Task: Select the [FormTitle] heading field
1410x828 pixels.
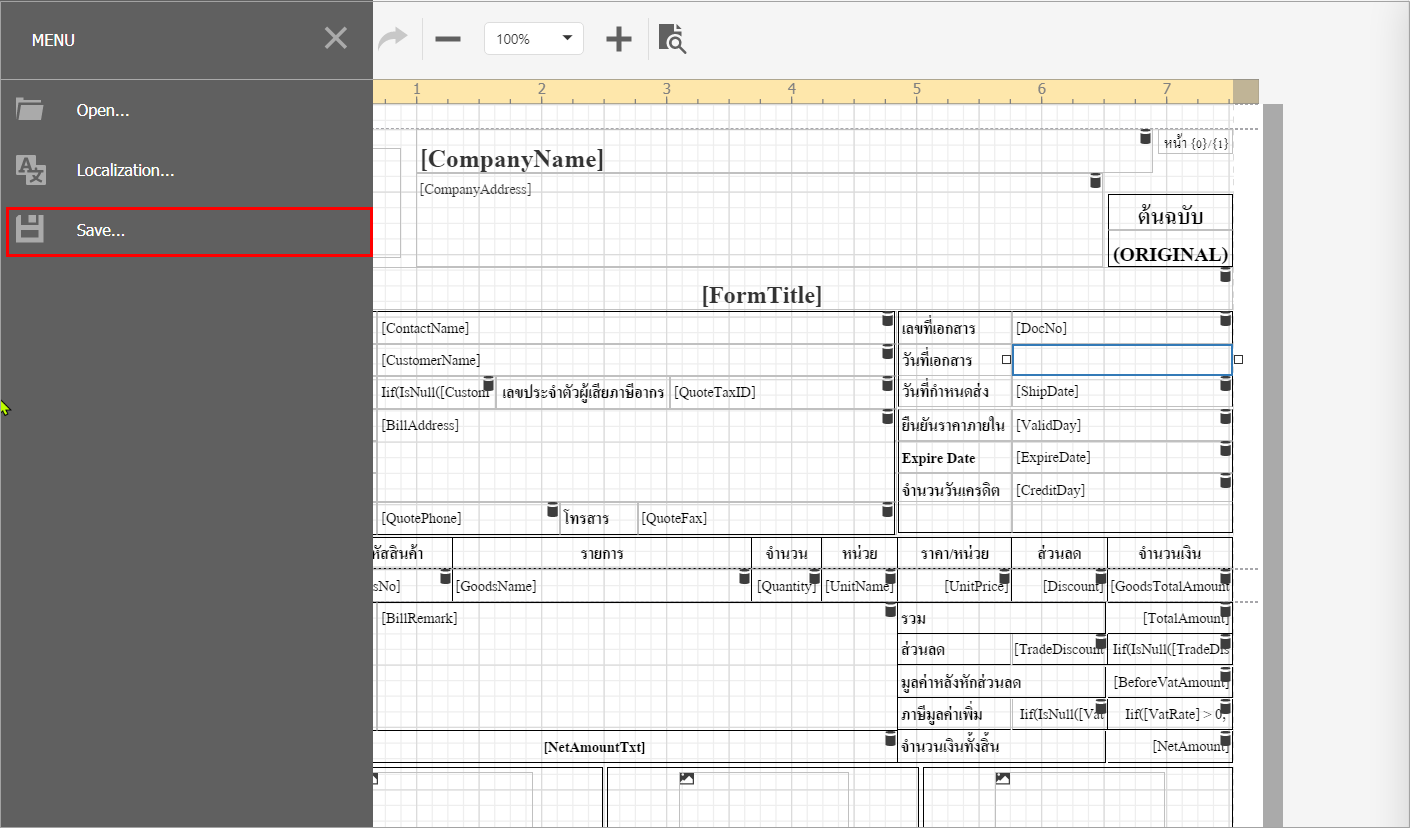Action: pos(761,295)
